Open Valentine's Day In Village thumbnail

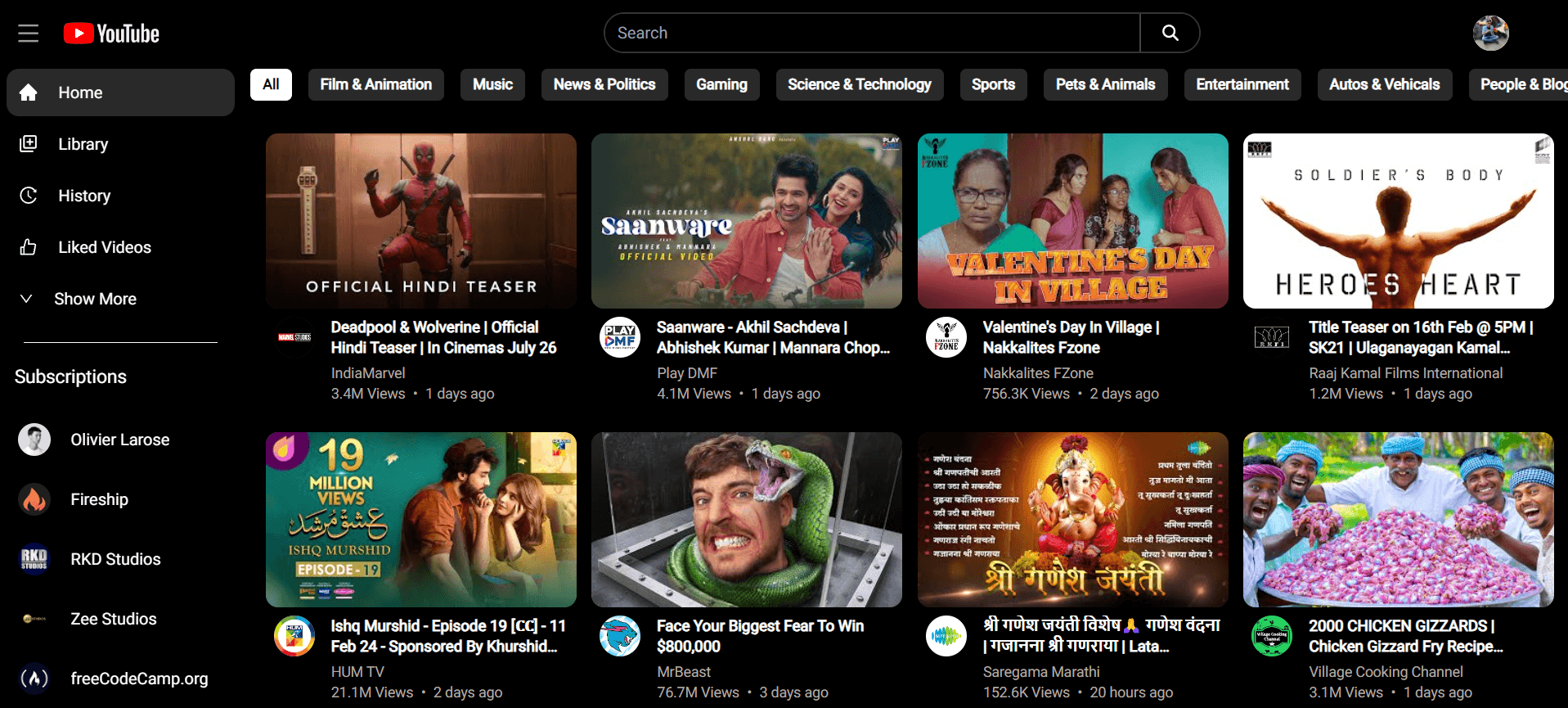click(1073, 221)
